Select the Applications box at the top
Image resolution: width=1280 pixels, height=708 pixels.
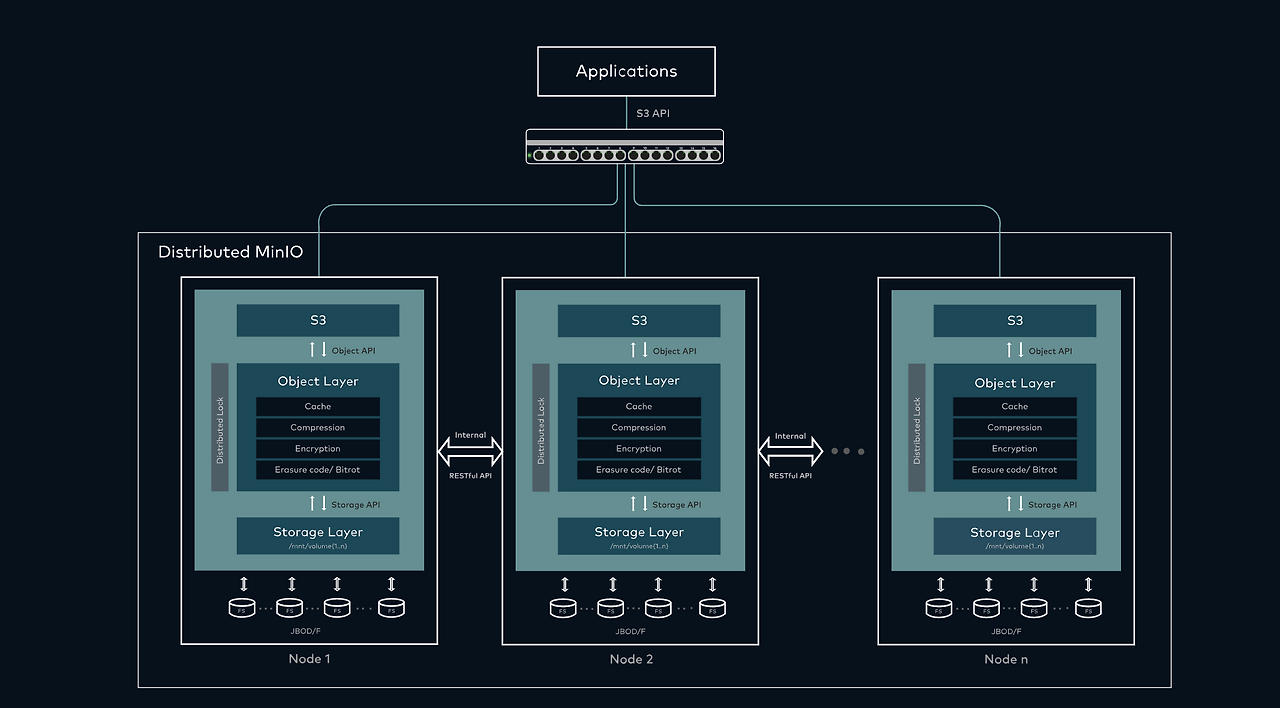coord(627,71)
